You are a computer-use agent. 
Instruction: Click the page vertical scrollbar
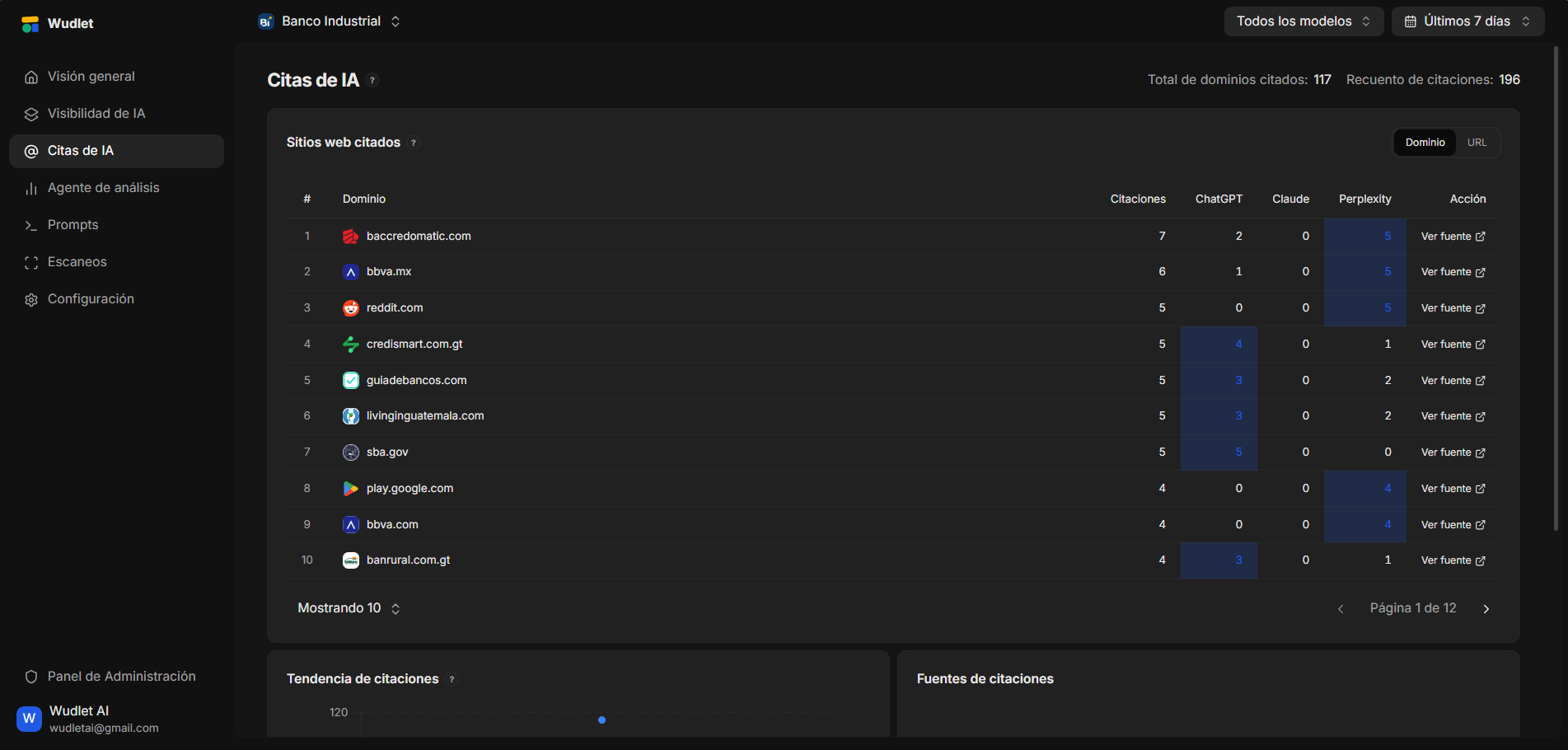click(1556, 288)
